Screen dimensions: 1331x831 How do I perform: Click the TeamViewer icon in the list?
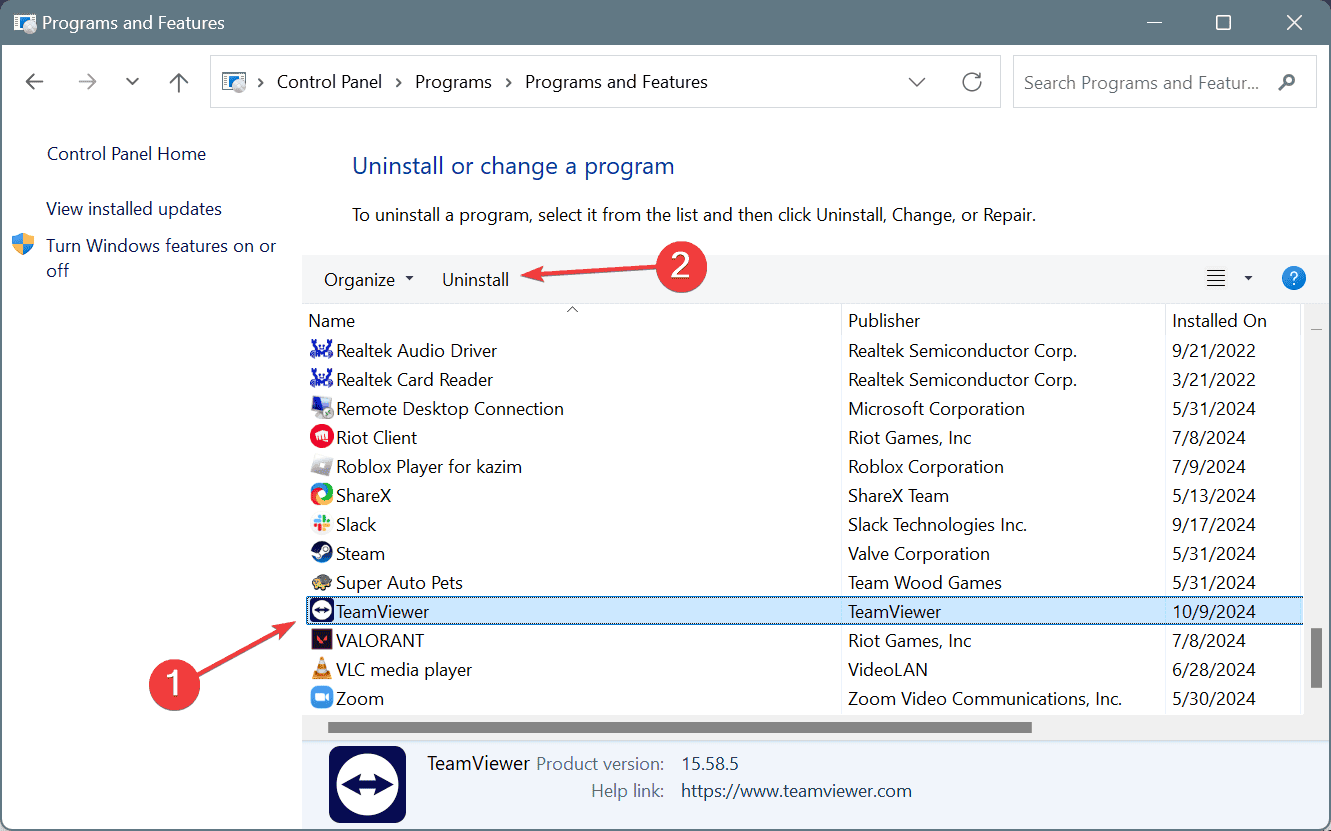pyautogui.click(x=321, y=611)
